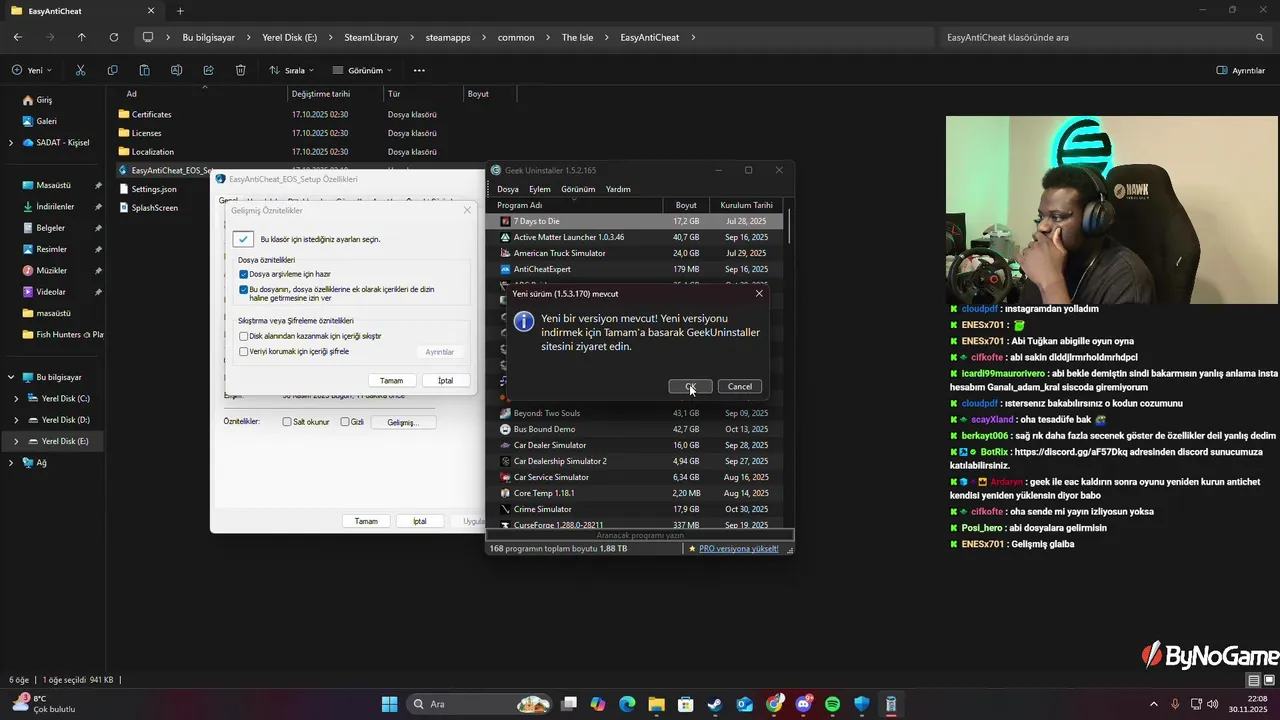Click OK in the new version dialog
The image size is (1280, 720).
[691, 387]
